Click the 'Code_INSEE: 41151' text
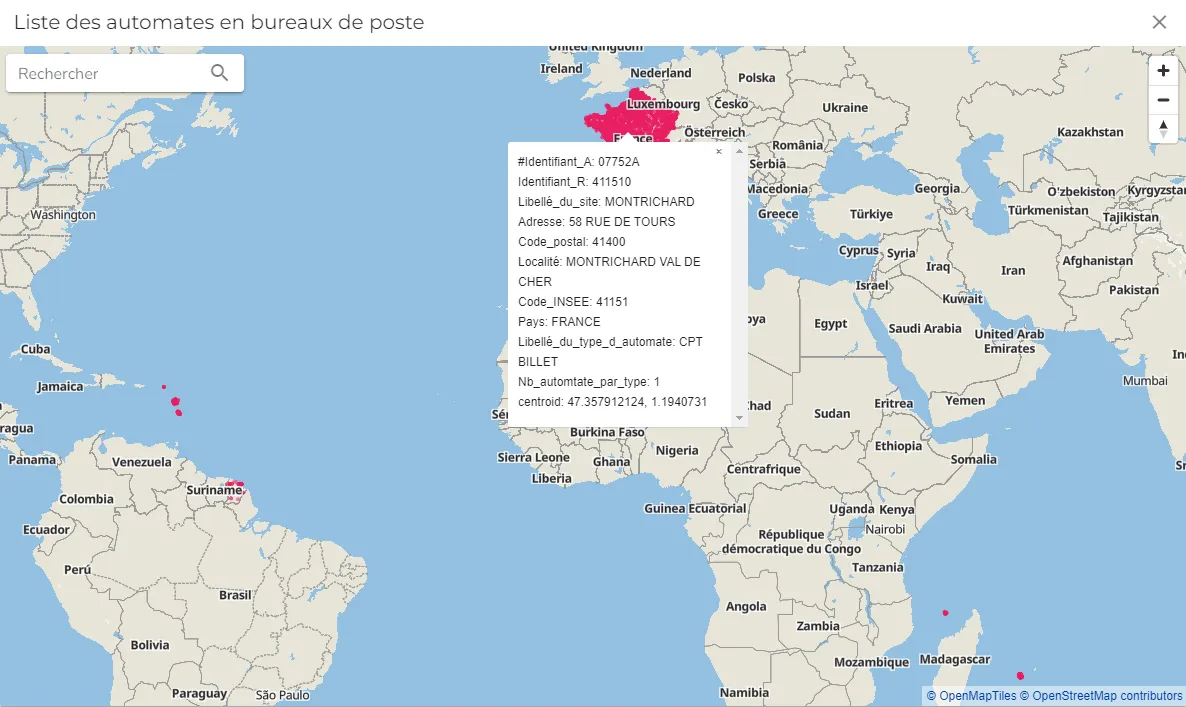The image size is (1186, 707). click(573, 302)
